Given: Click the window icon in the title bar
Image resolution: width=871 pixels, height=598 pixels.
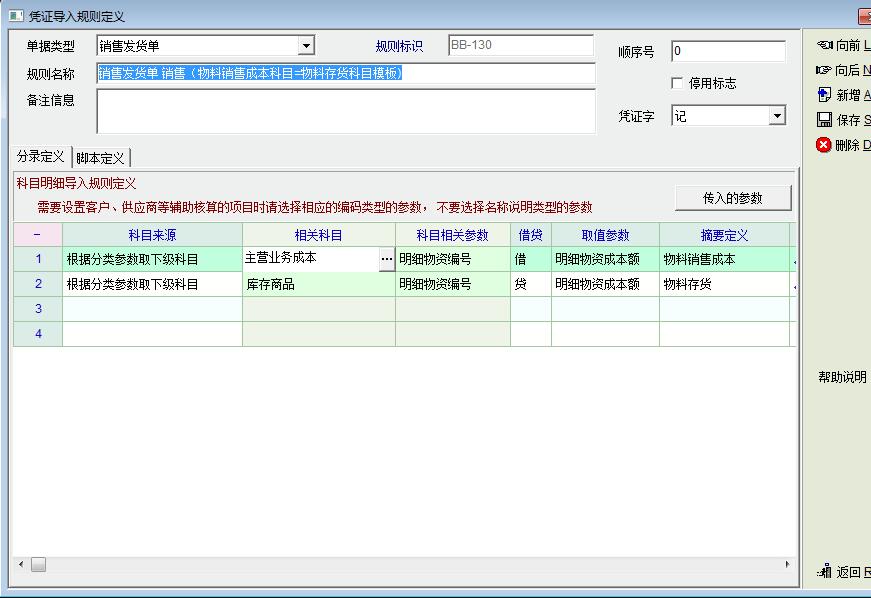Looking at the screenshot, I should (x=15, y=16).
